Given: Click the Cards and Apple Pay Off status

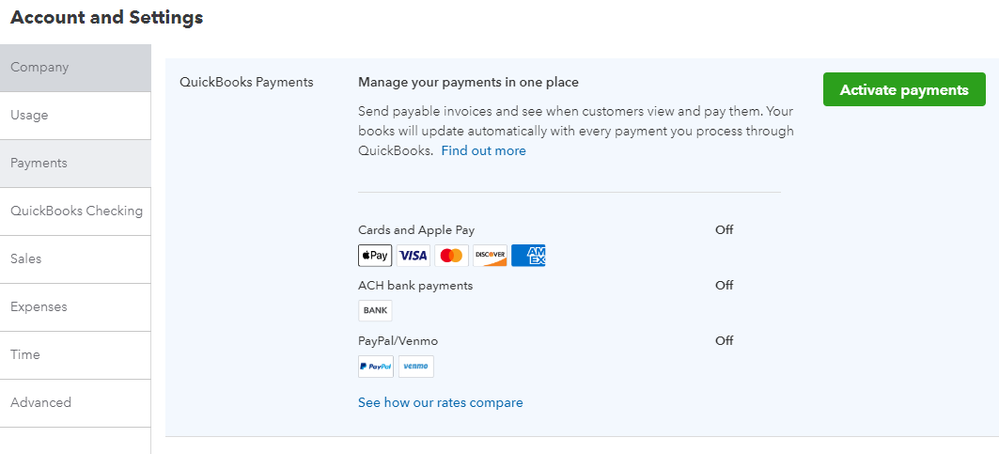Looking at the screenshot, I should point(724,230).
